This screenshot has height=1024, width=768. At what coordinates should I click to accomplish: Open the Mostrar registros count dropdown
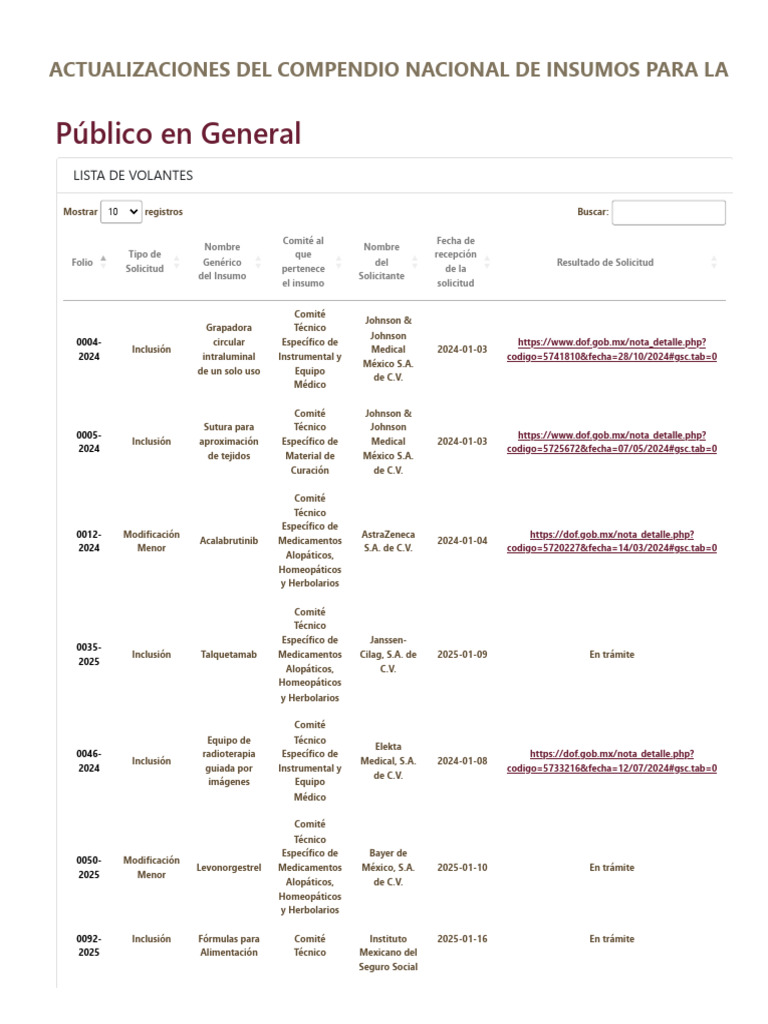(x=121, y=212)
